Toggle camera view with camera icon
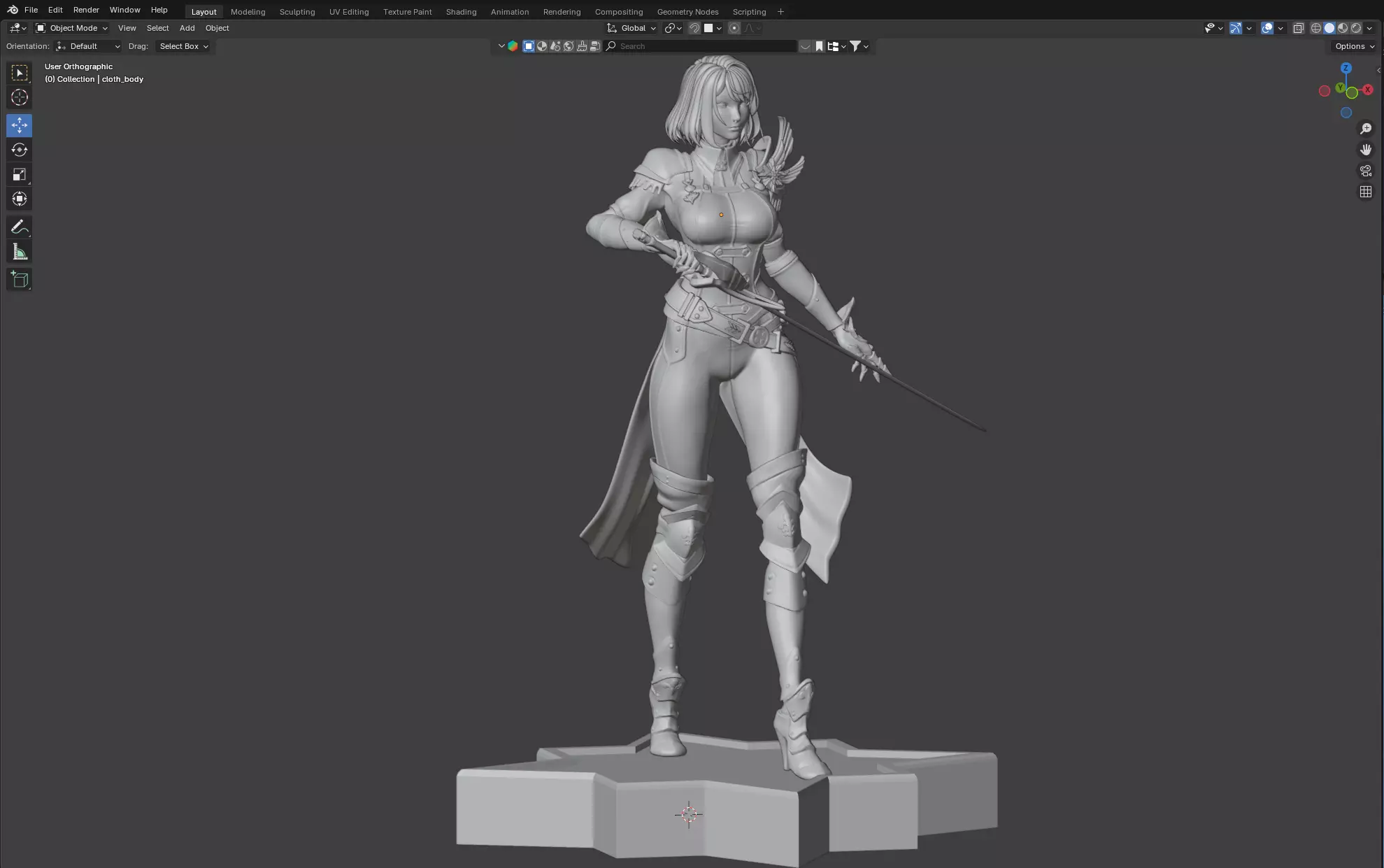 click(x=1365, y=171)
